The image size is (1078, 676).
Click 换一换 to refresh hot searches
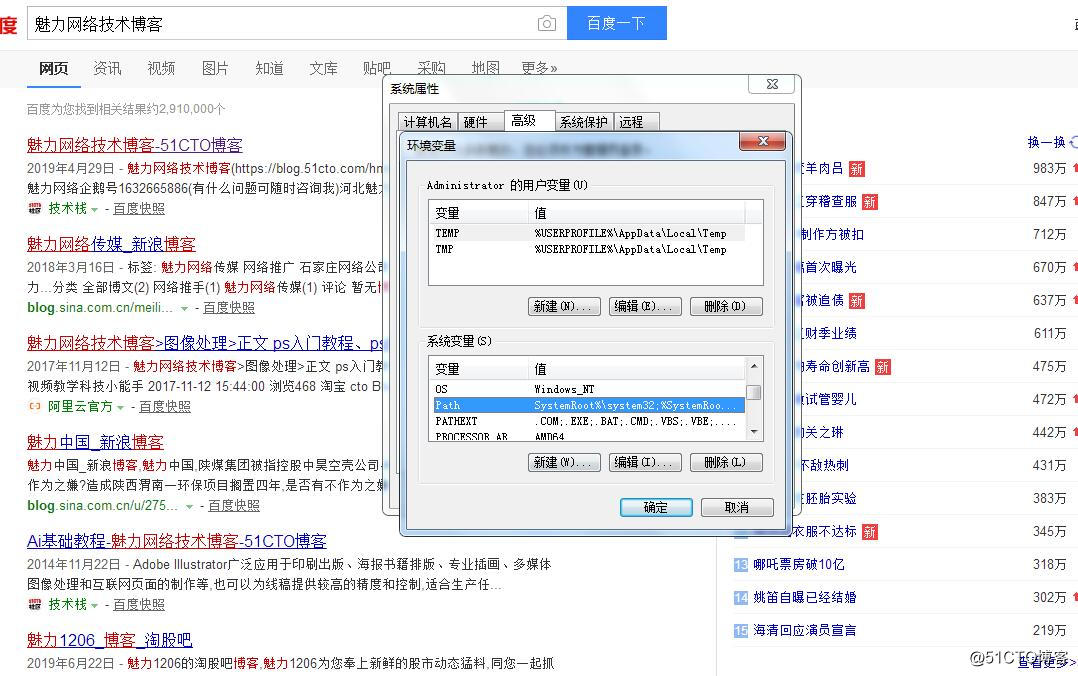coord(1046,142)
